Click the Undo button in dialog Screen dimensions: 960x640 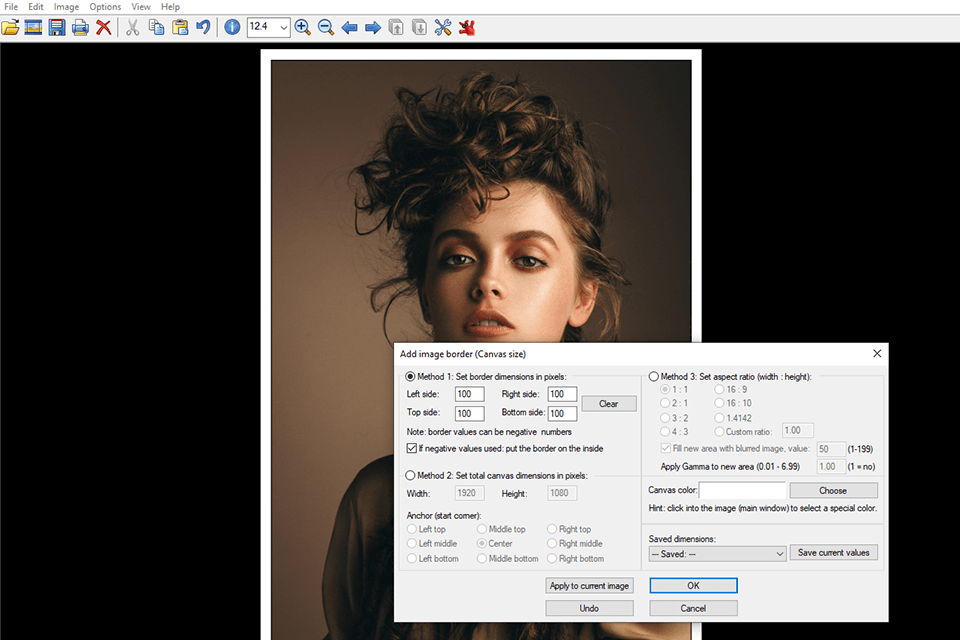click(x=589, y=608)
